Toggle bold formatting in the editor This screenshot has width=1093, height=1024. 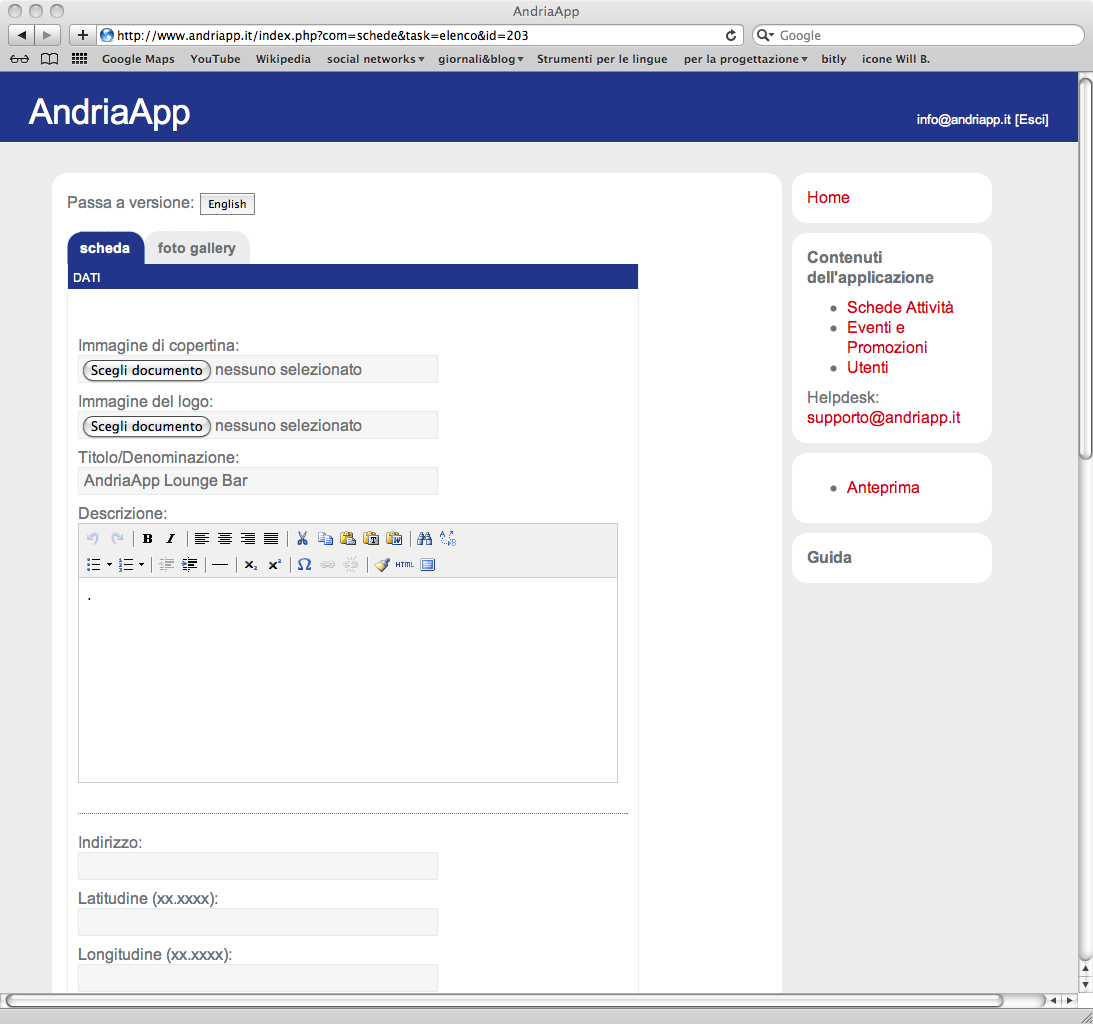click(148, 538)
